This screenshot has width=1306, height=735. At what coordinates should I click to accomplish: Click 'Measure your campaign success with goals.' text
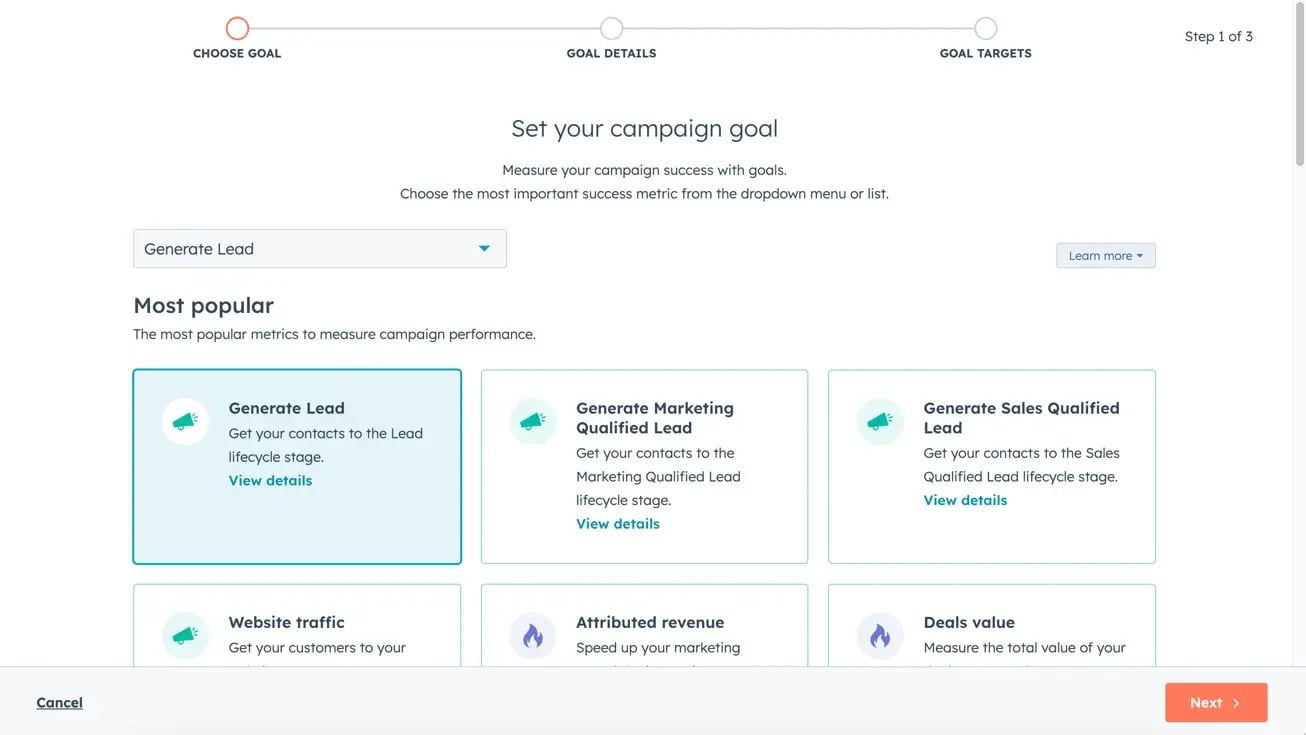pyautogui.click(x=645, y=170)
